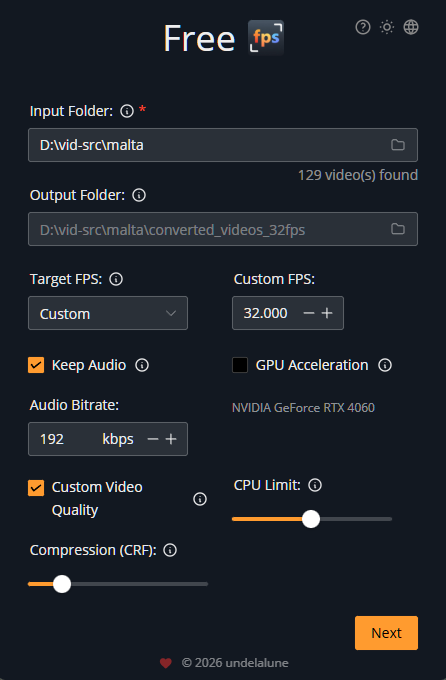Image resolution: width=446 pixels, height=680 pixels.
Task: Browse for input folder using folder icon
Action: [398, 145]
